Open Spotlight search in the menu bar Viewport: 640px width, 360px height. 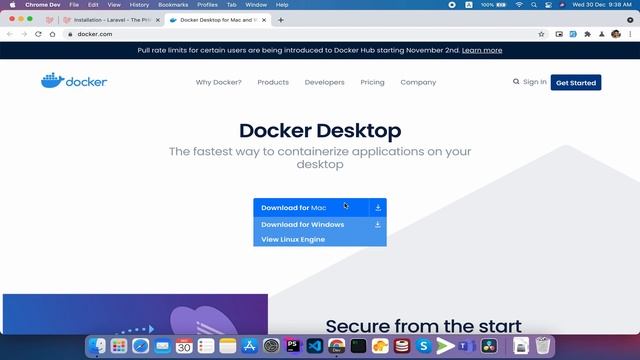click(x=534, y=5)
